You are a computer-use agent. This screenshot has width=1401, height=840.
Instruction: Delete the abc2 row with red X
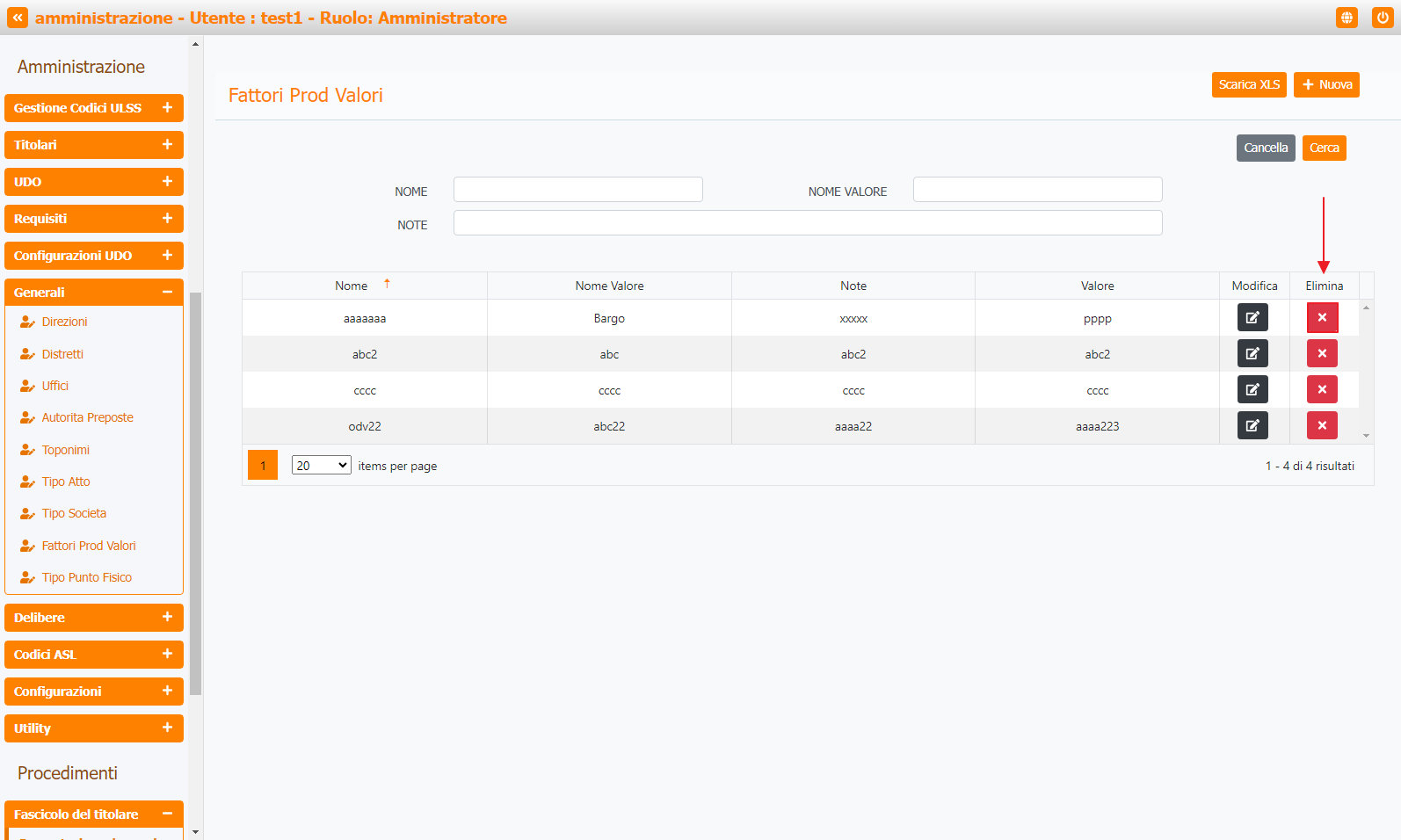(x=1321, y=353)
